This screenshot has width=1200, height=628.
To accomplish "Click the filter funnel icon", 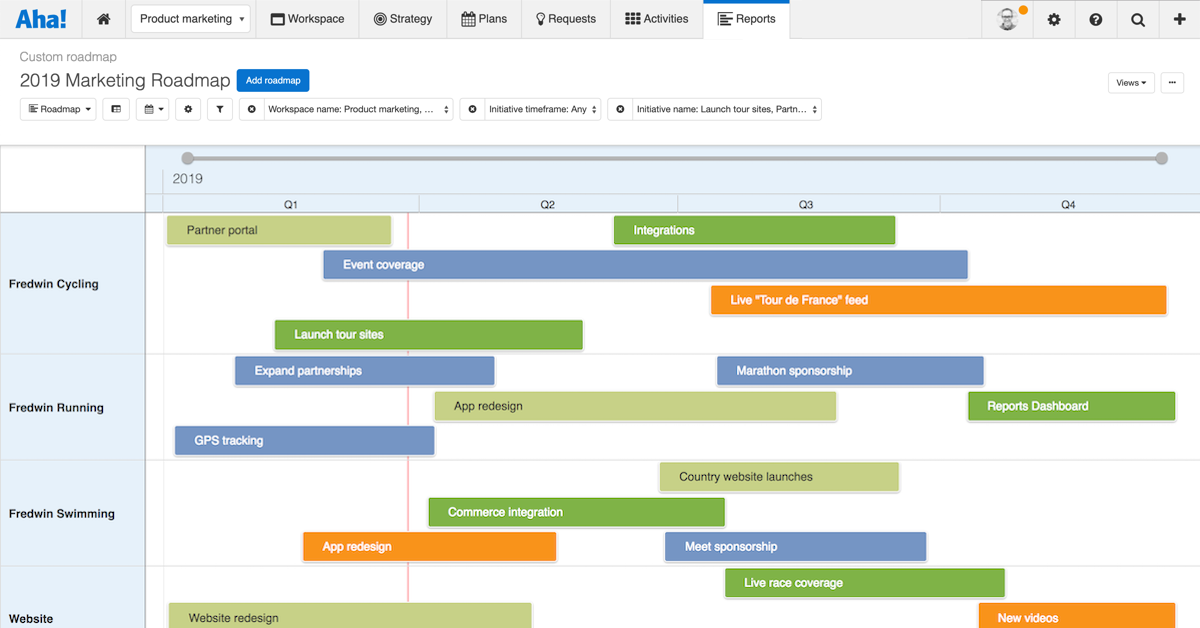I will (219, 109).
